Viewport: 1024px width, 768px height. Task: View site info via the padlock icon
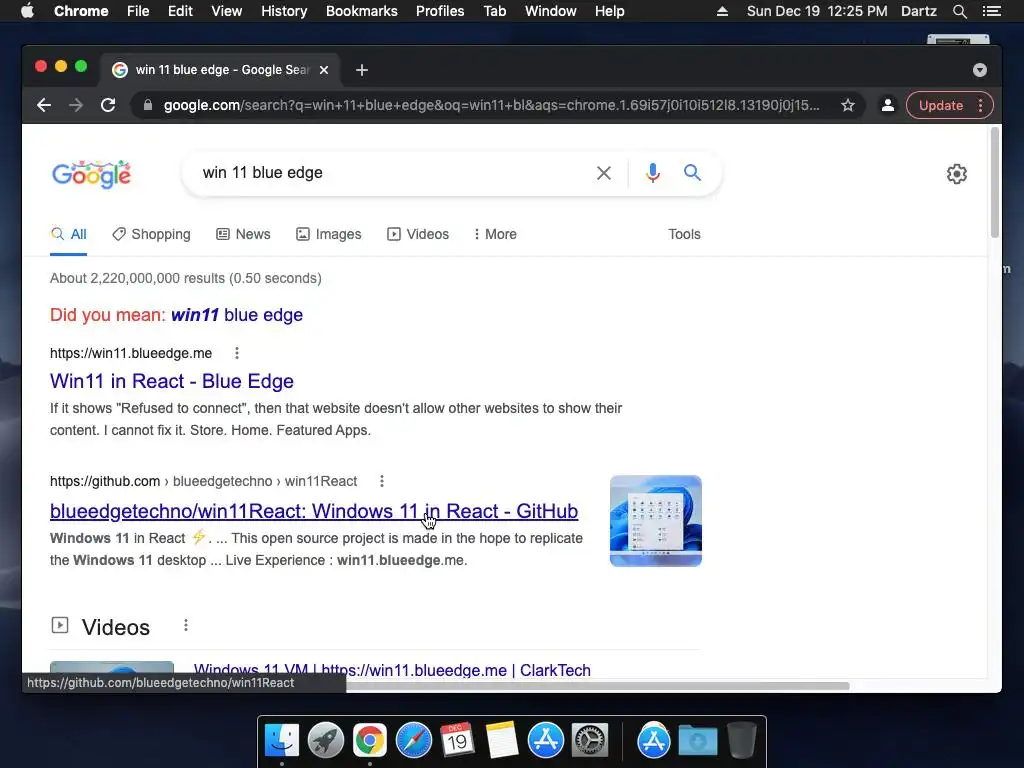coord(148,105)
